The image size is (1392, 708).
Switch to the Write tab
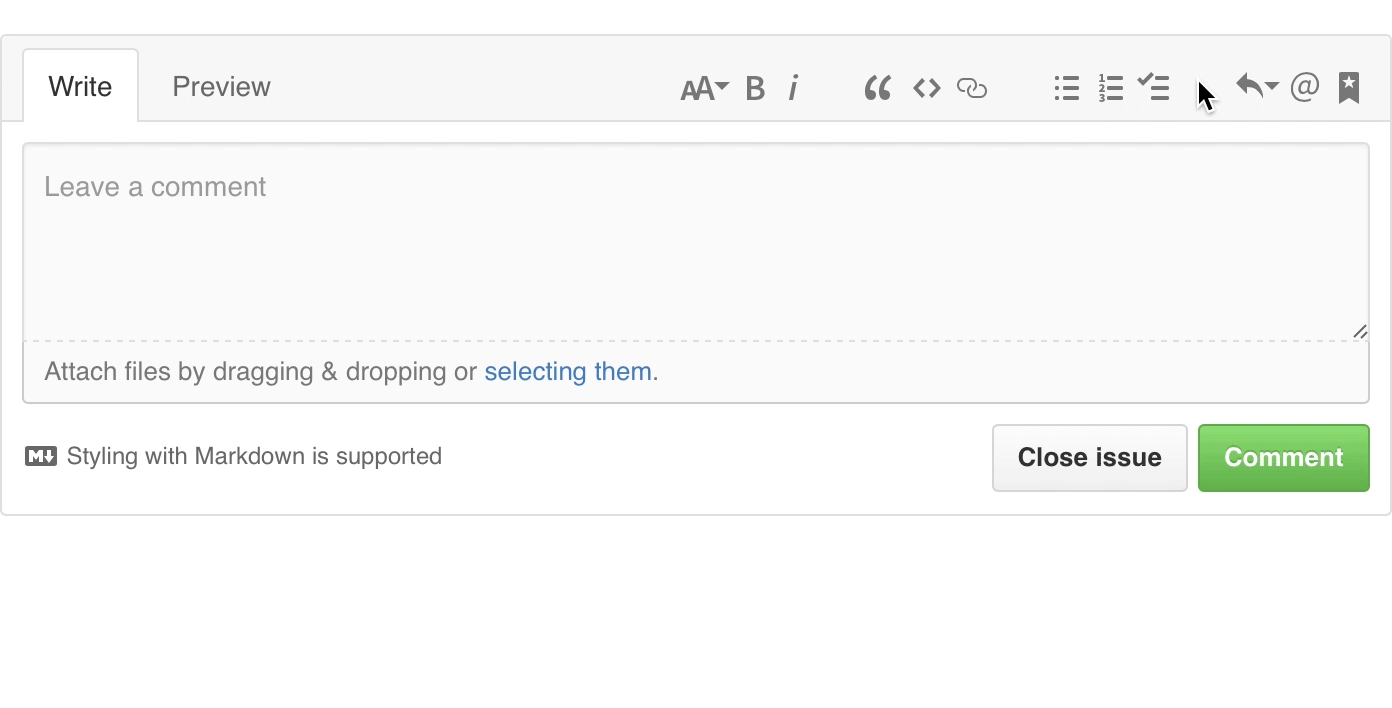pyautogui.click(x=80, y=87)
